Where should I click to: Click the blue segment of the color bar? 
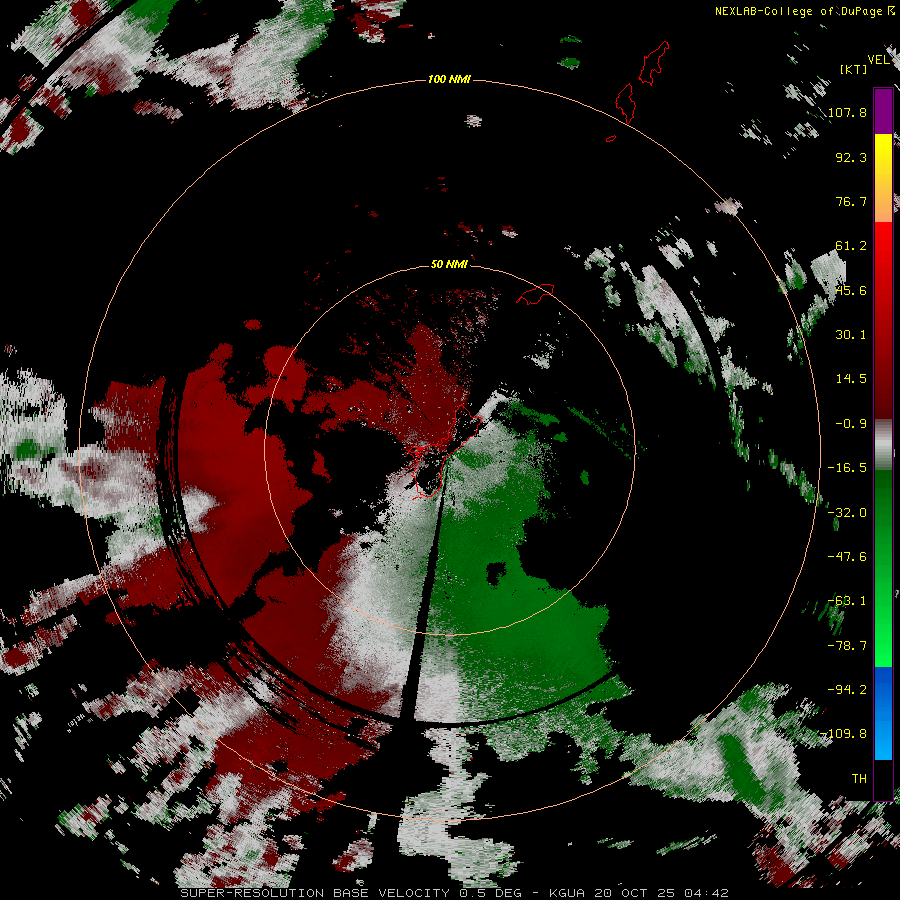coord(883,713)
